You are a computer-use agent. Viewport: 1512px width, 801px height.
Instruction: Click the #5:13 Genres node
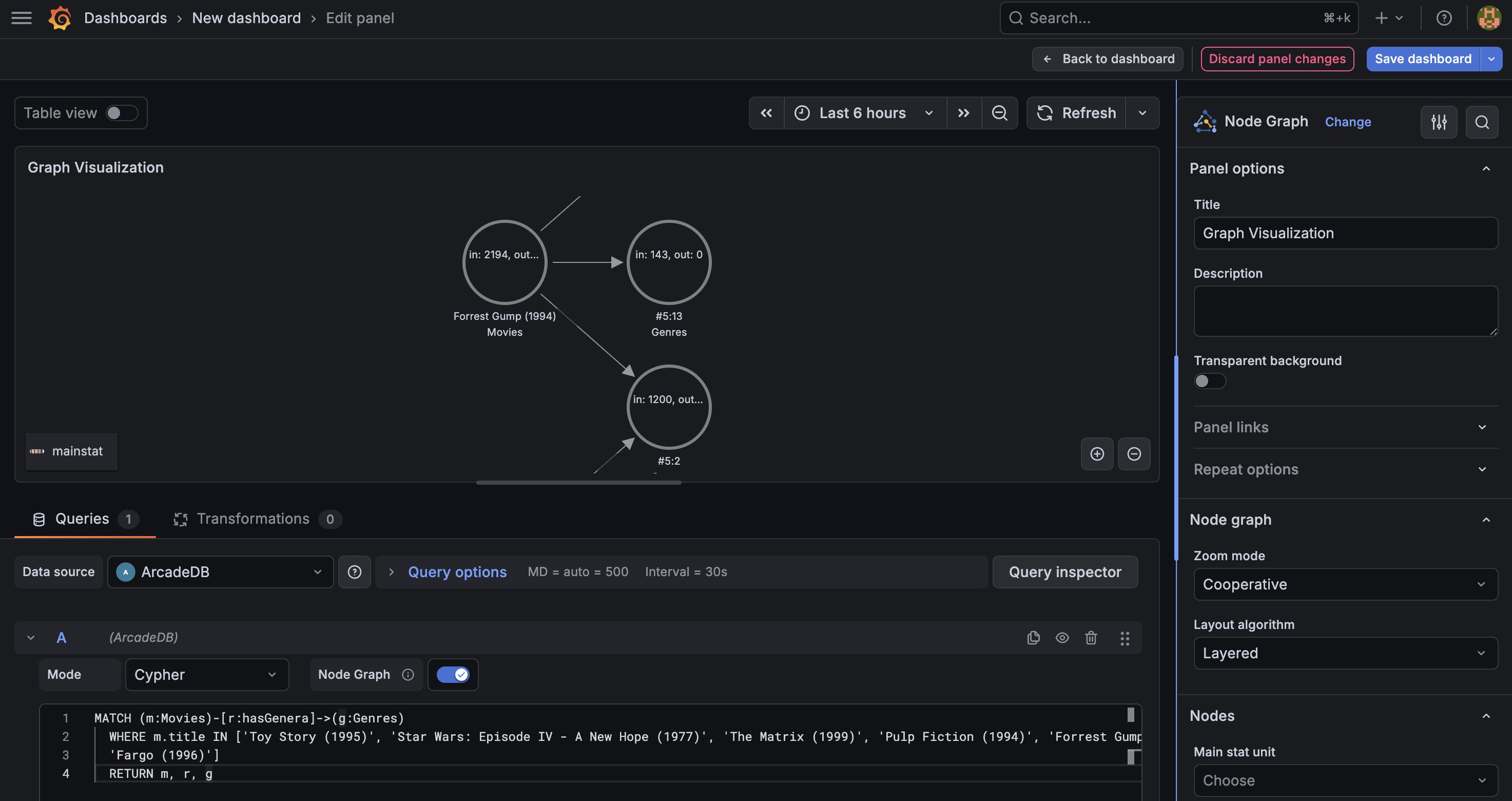tap(669, 262)
